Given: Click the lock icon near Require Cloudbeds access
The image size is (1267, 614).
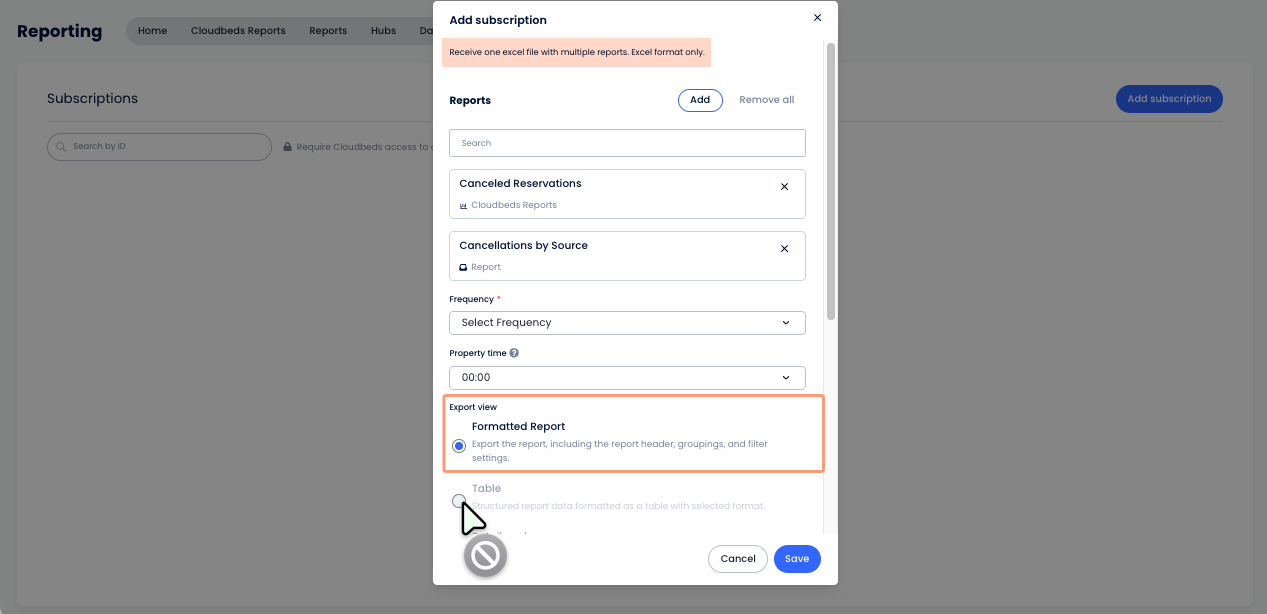Looking at the screenshot, I should point(287,147).
